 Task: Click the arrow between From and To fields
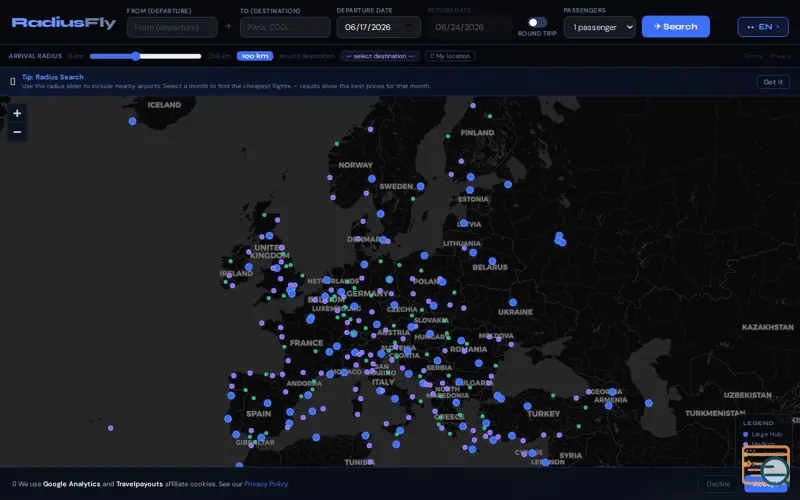coord(228,27)
